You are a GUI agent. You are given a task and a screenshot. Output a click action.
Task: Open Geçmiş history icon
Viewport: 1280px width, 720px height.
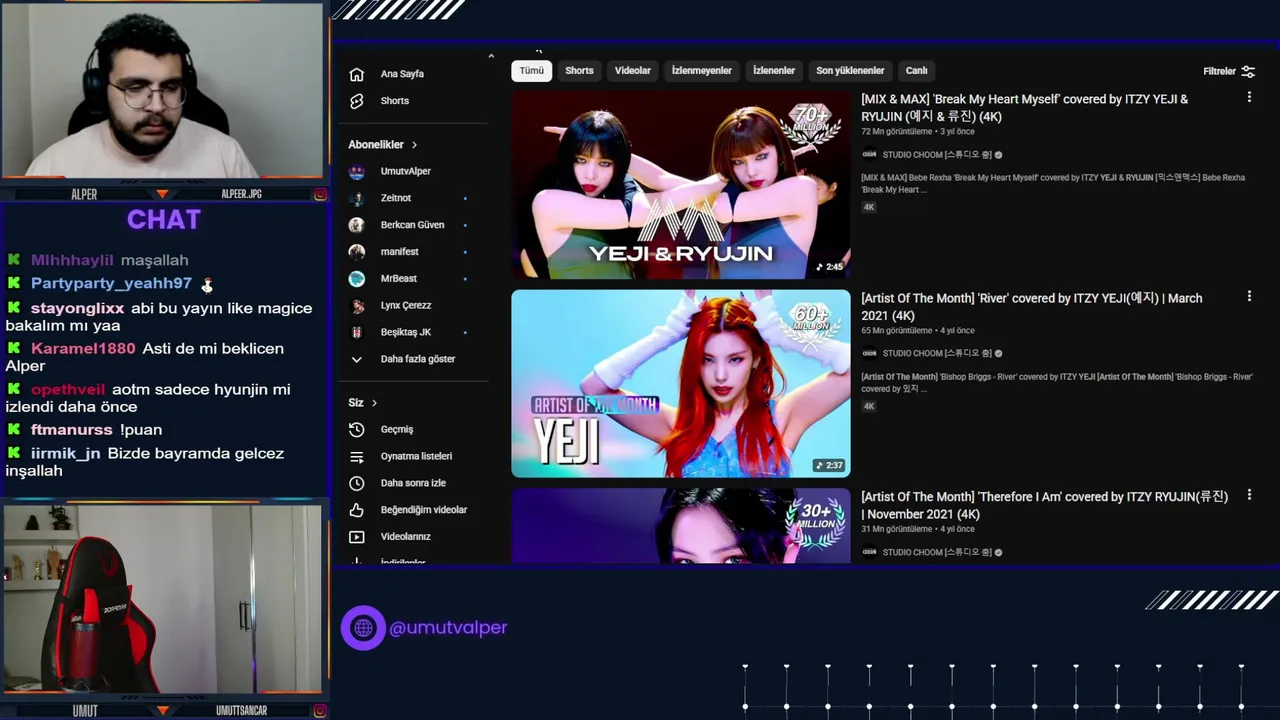coord(356,429)
